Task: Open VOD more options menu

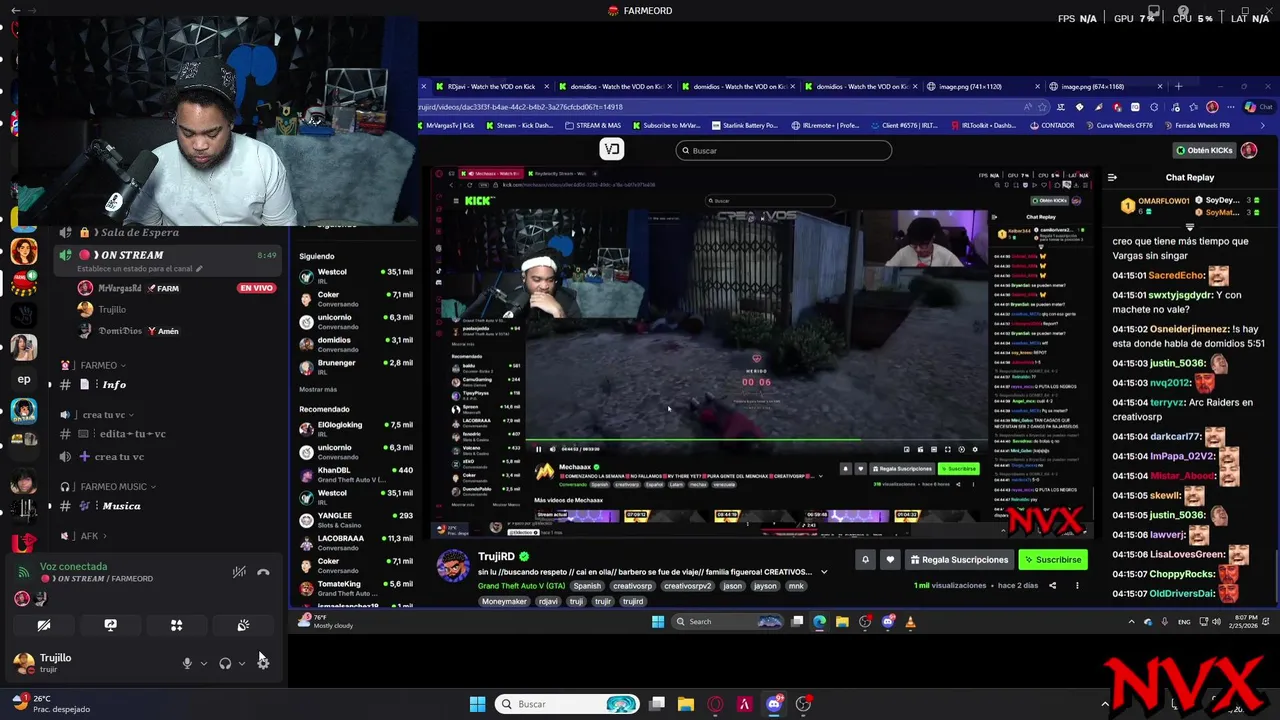Action: click(x=1077, y=585)
